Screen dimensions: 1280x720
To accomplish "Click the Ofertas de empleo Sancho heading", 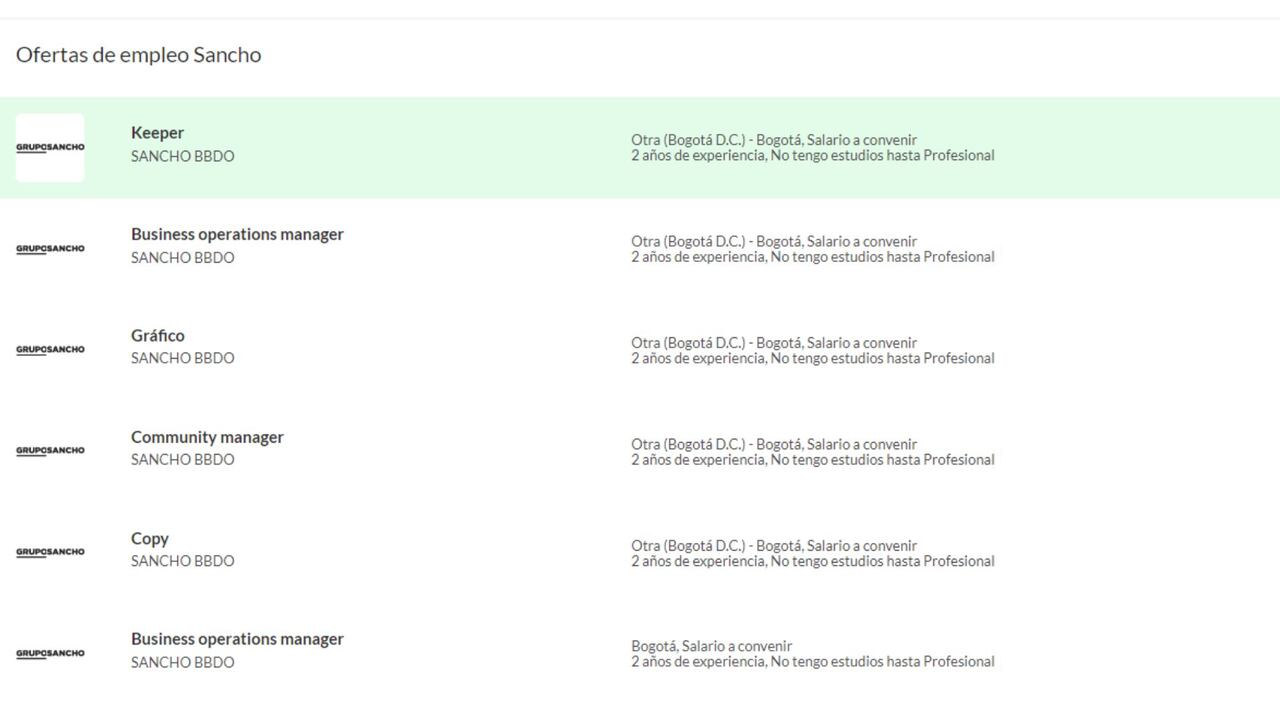I will 138,55.
